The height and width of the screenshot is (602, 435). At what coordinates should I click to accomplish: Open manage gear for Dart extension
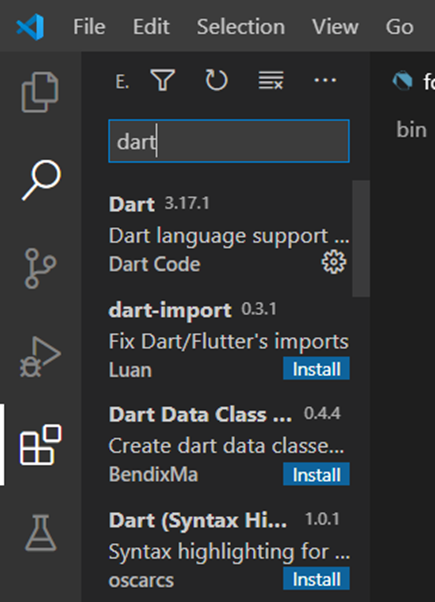[334, 262]
